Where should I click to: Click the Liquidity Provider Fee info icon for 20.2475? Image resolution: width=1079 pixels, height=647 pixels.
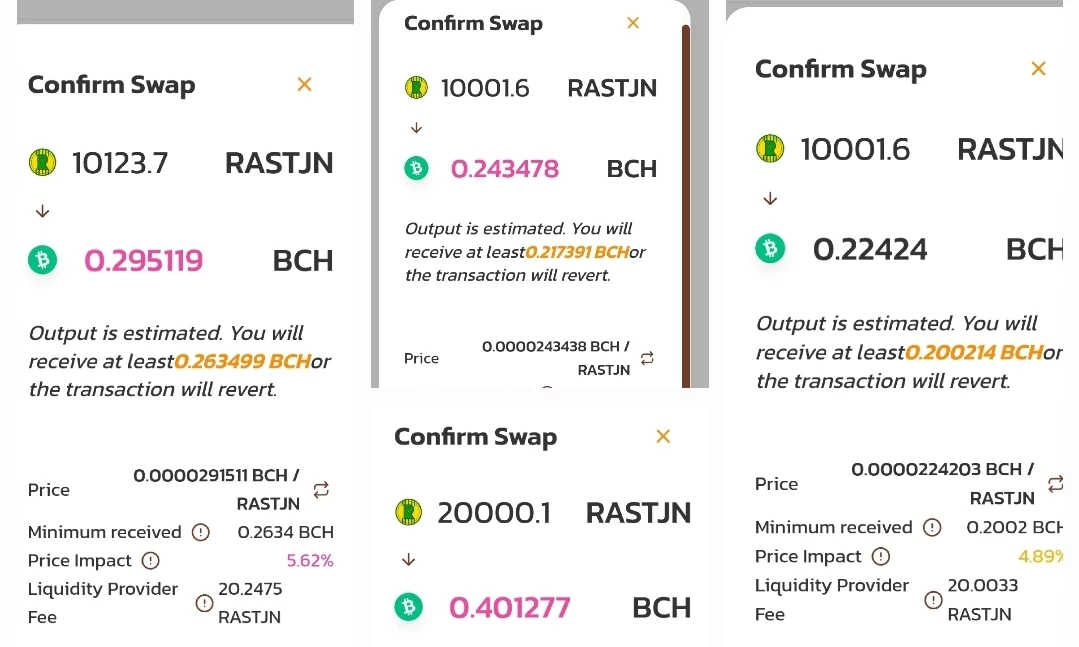tap(204, 603)
